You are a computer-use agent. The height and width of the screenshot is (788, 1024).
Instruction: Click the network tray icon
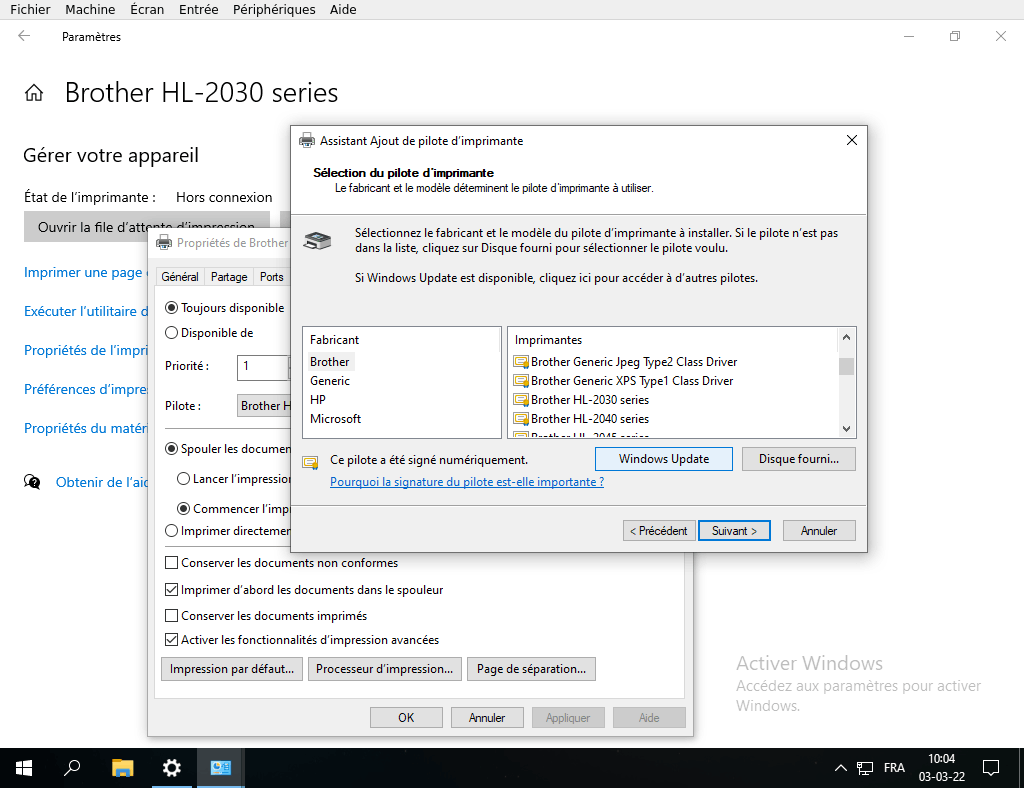pyautogui.click(x=865, y=768)
